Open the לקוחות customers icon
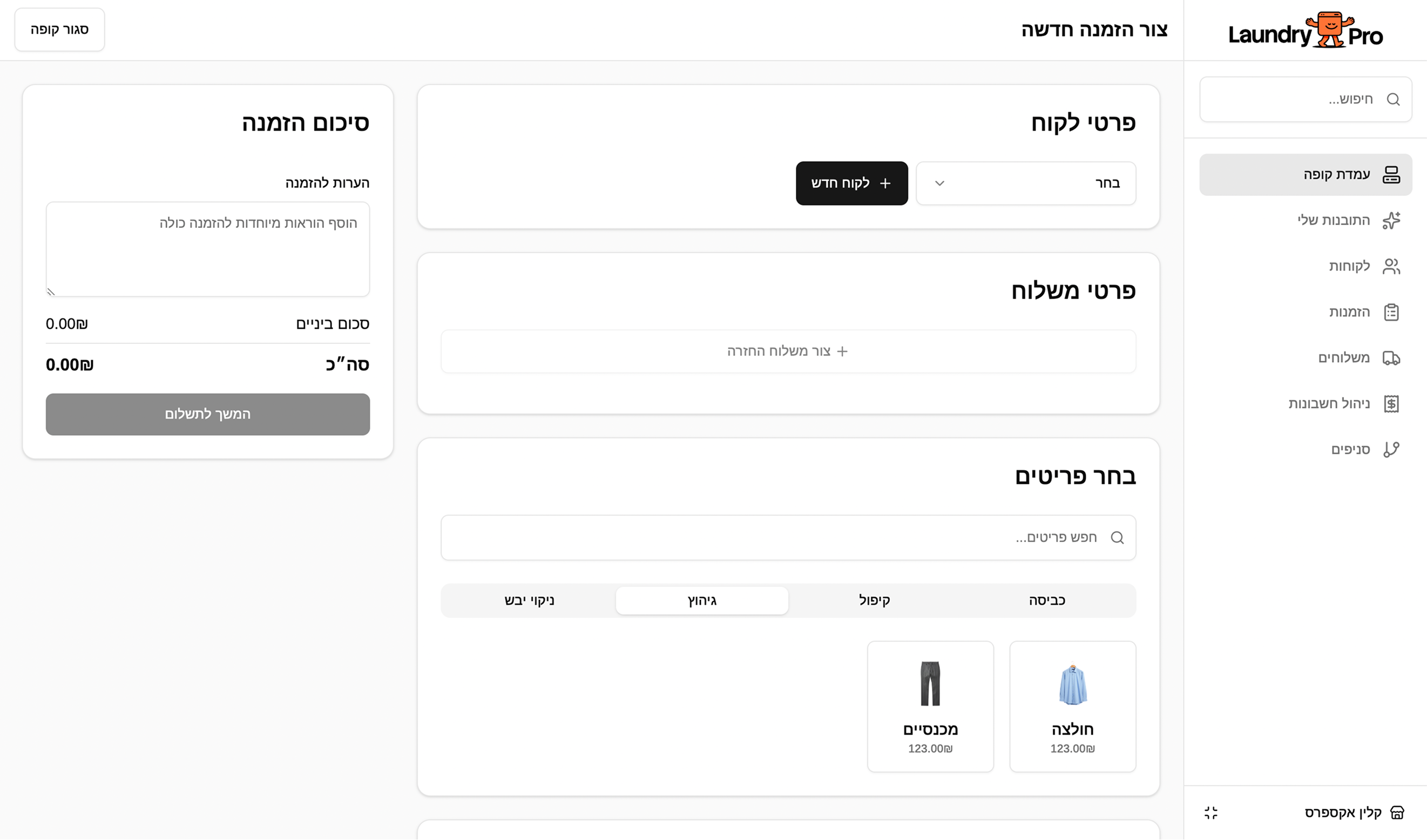This screenshot has height=840, width=1427. click(1392, 266)
